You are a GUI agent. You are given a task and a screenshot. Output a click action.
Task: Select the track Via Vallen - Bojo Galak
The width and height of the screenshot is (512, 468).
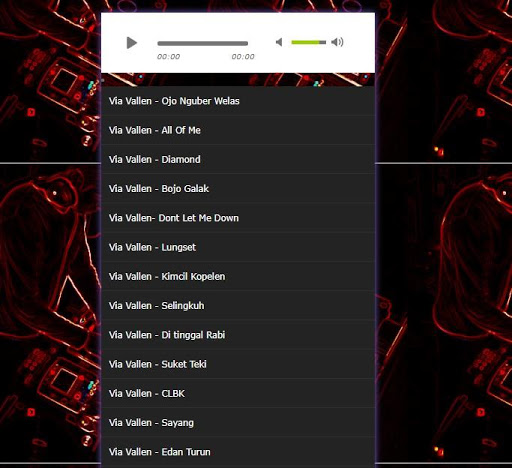tap(238, 189)
